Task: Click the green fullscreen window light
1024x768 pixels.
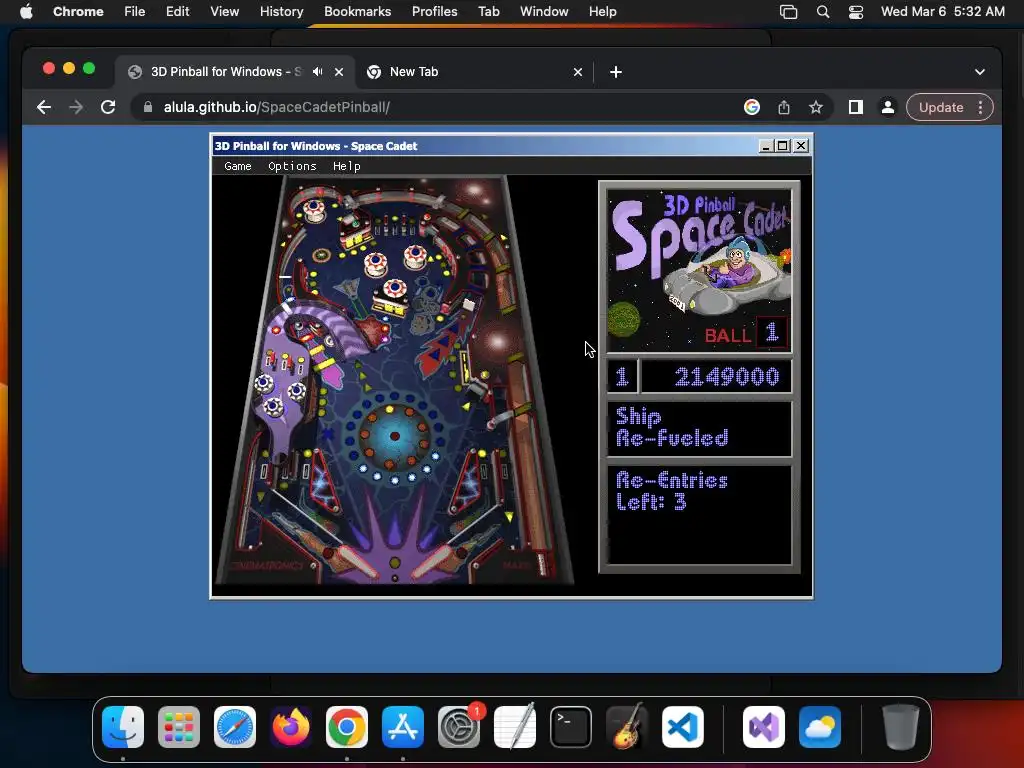Action: click(89, 68)
